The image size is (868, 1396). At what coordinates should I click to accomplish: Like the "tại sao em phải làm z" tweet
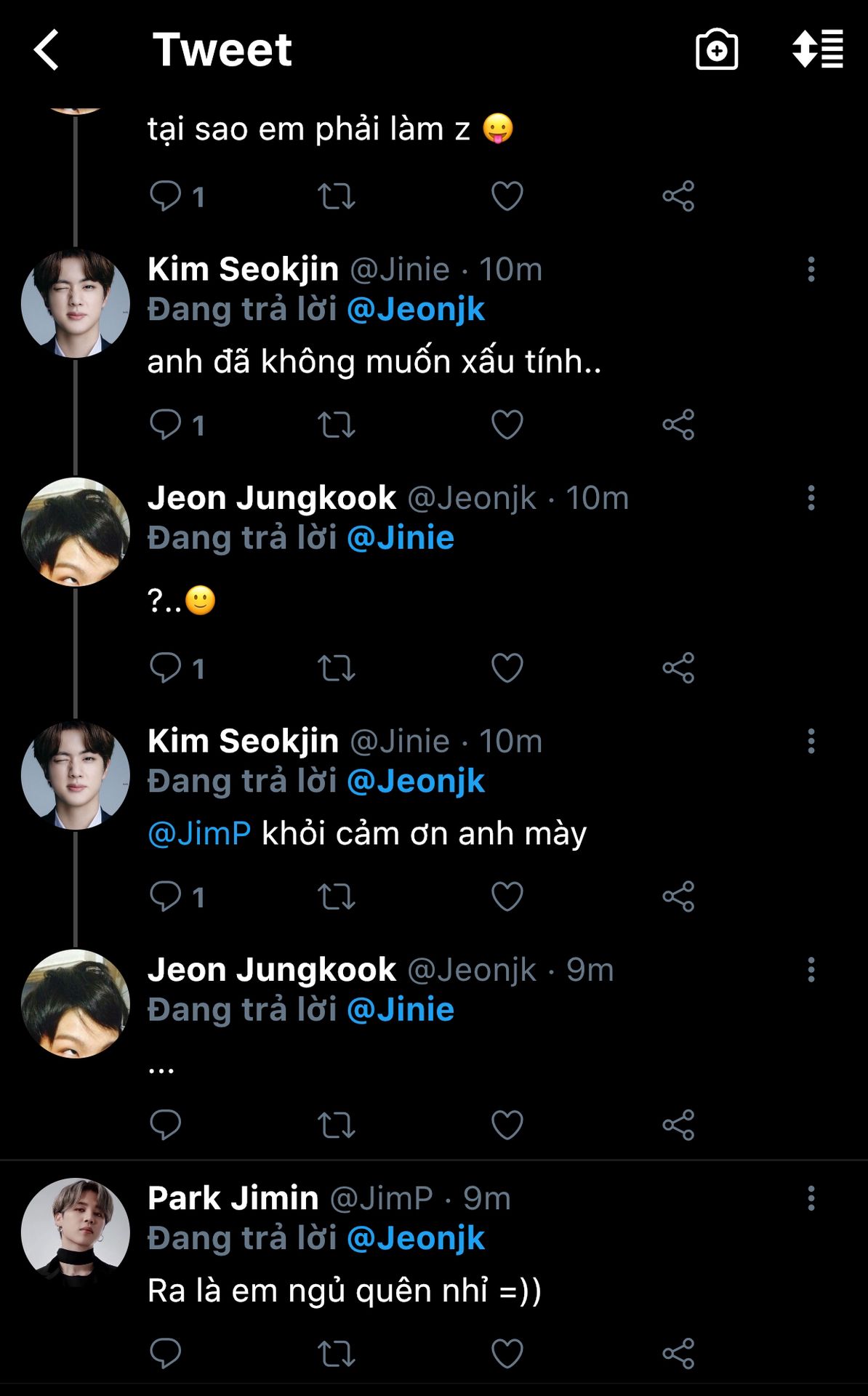[507, 196]
